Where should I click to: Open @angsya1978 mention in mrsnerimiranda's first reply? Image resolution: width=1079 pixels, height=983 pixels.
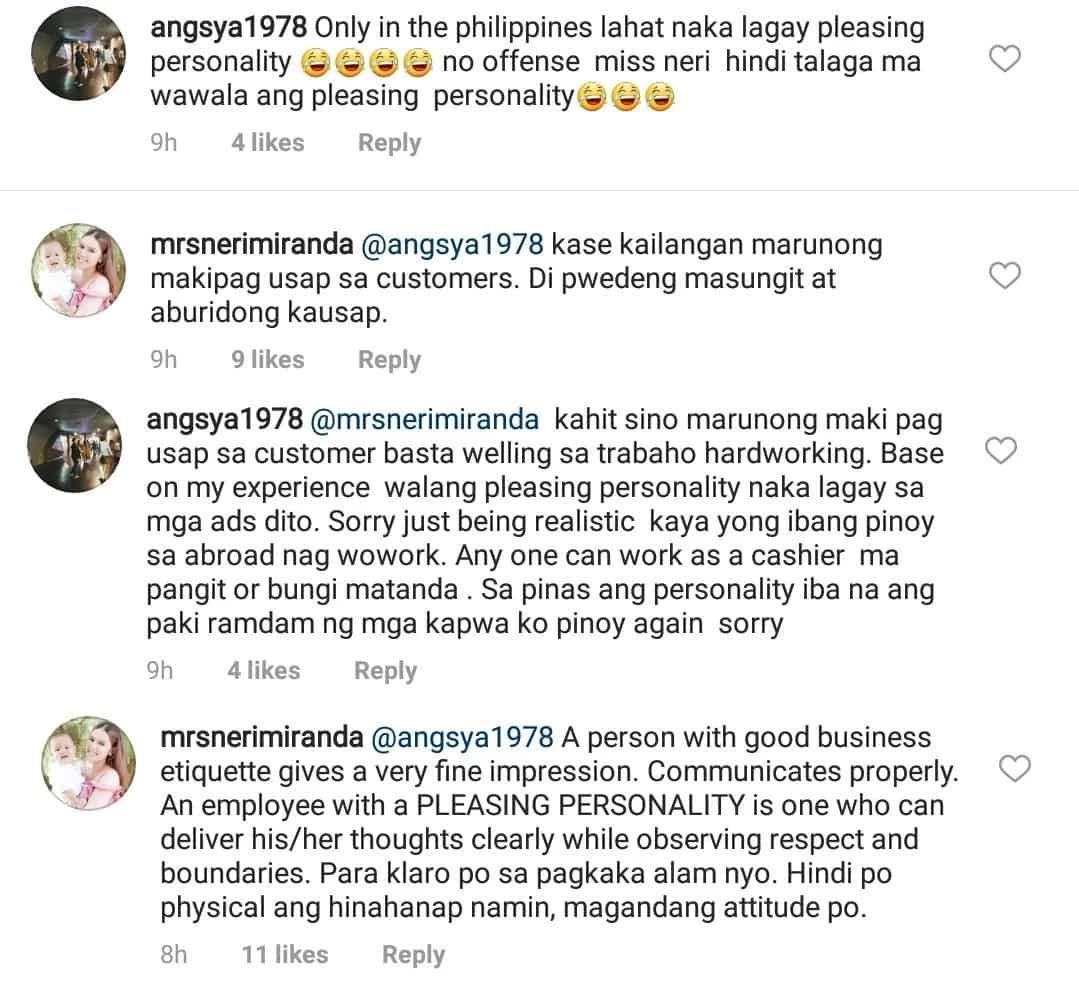point(452,245)
